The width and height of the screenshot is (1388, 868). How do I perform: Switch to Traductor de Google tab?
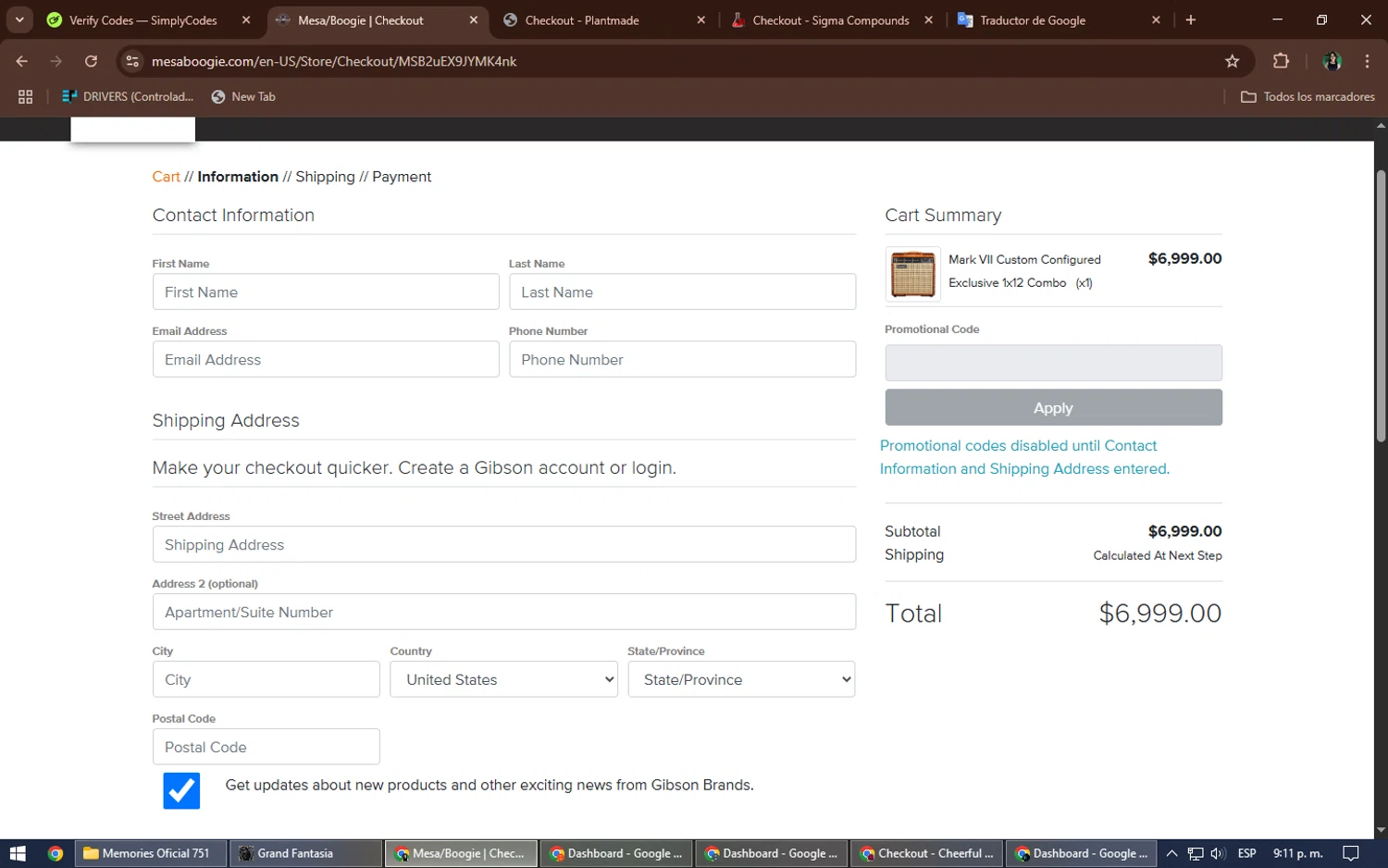tap(1033, 19)
